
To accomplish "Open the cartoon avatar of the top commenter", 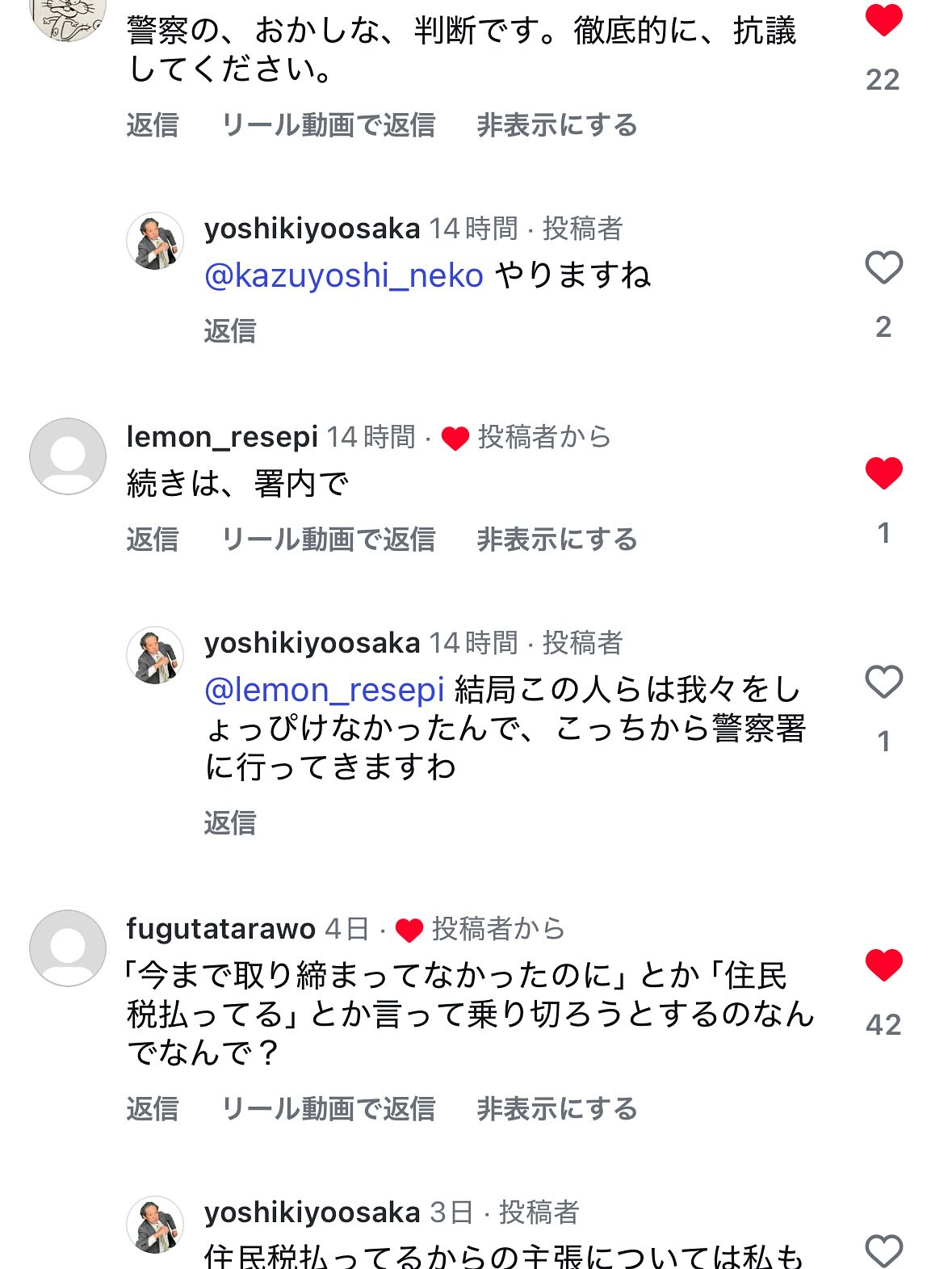I will [x=68, y=16].
